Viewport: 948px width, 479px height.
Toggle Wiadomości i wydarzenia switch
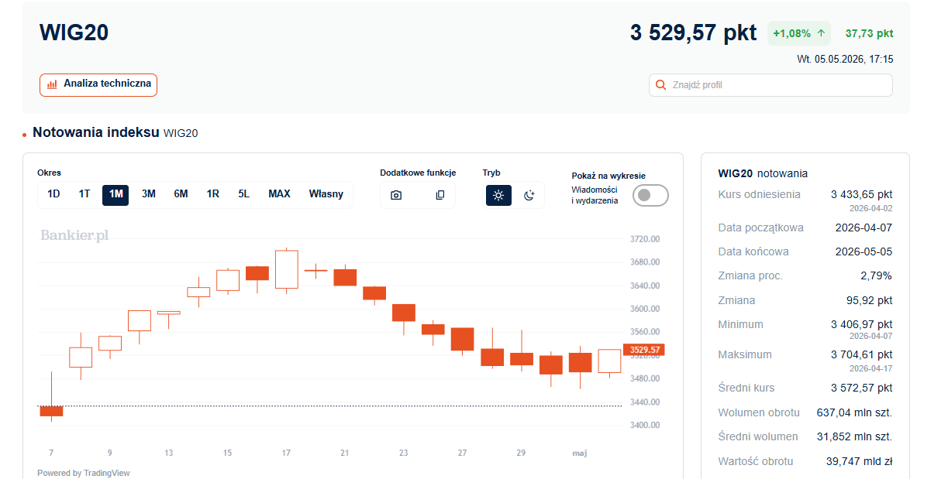651,195
